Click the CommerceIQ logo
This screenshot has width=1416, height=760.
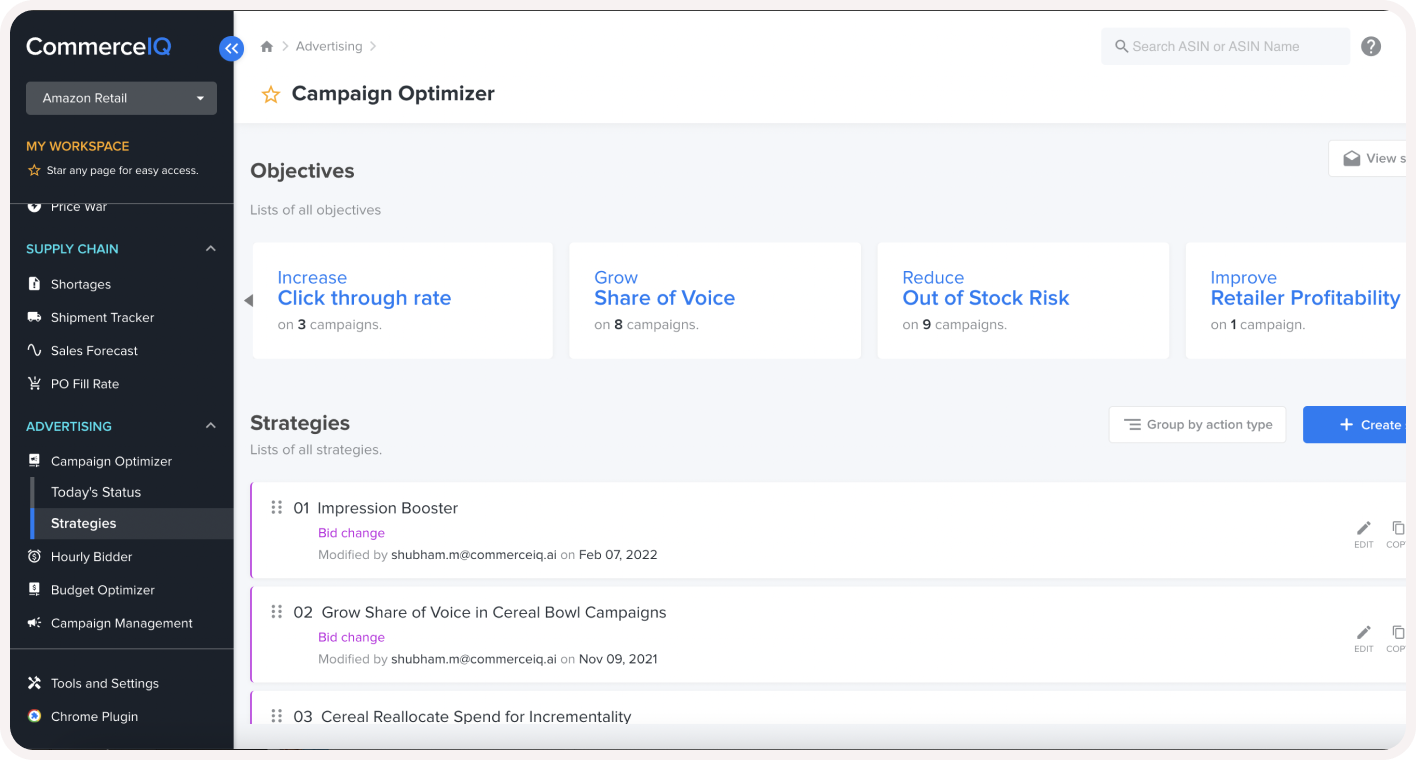(99, 46)
